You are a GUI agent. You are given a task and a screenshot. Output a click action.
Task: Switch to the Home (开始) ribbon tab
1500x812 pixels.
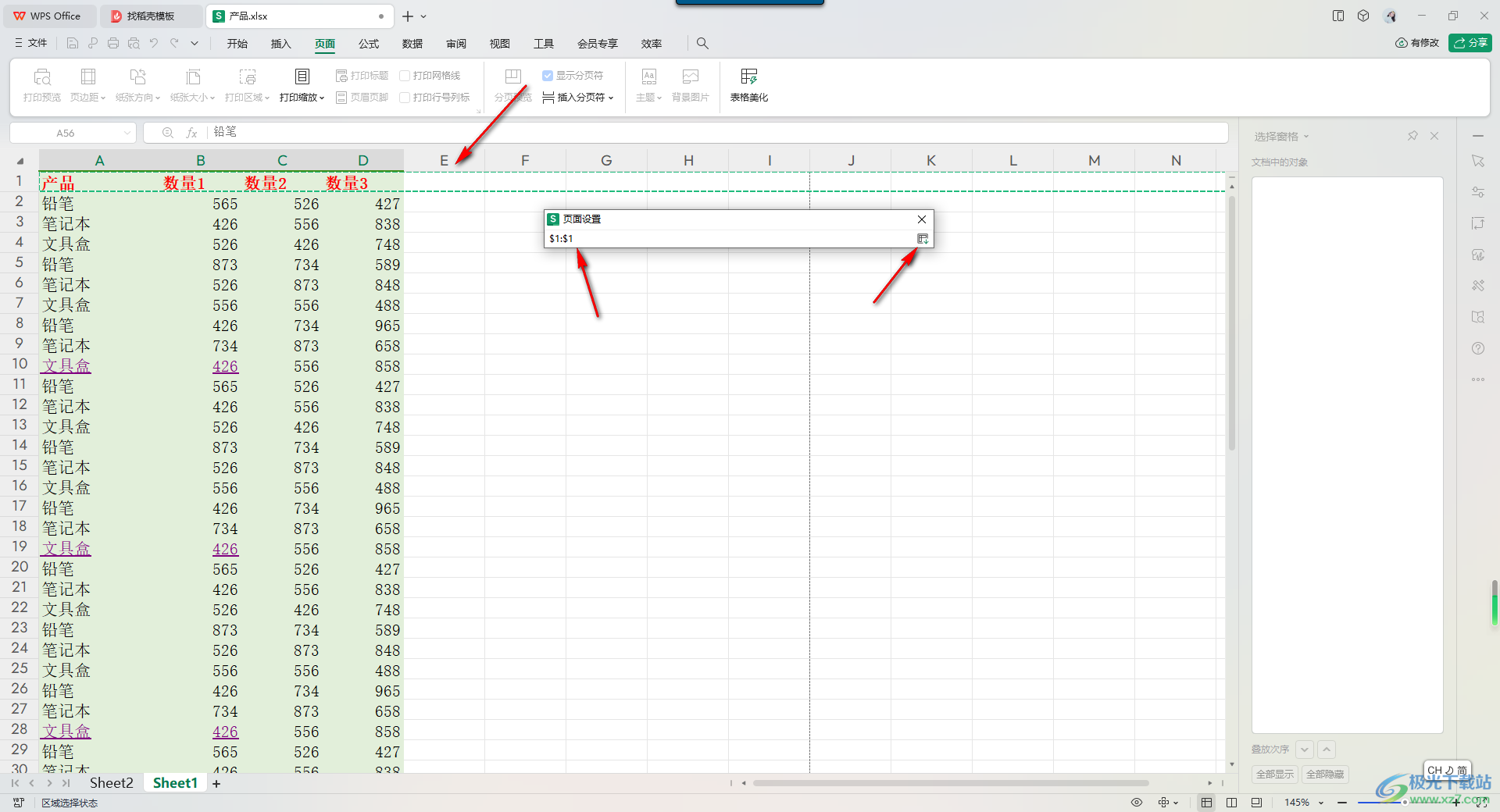[x=237, y=44]
